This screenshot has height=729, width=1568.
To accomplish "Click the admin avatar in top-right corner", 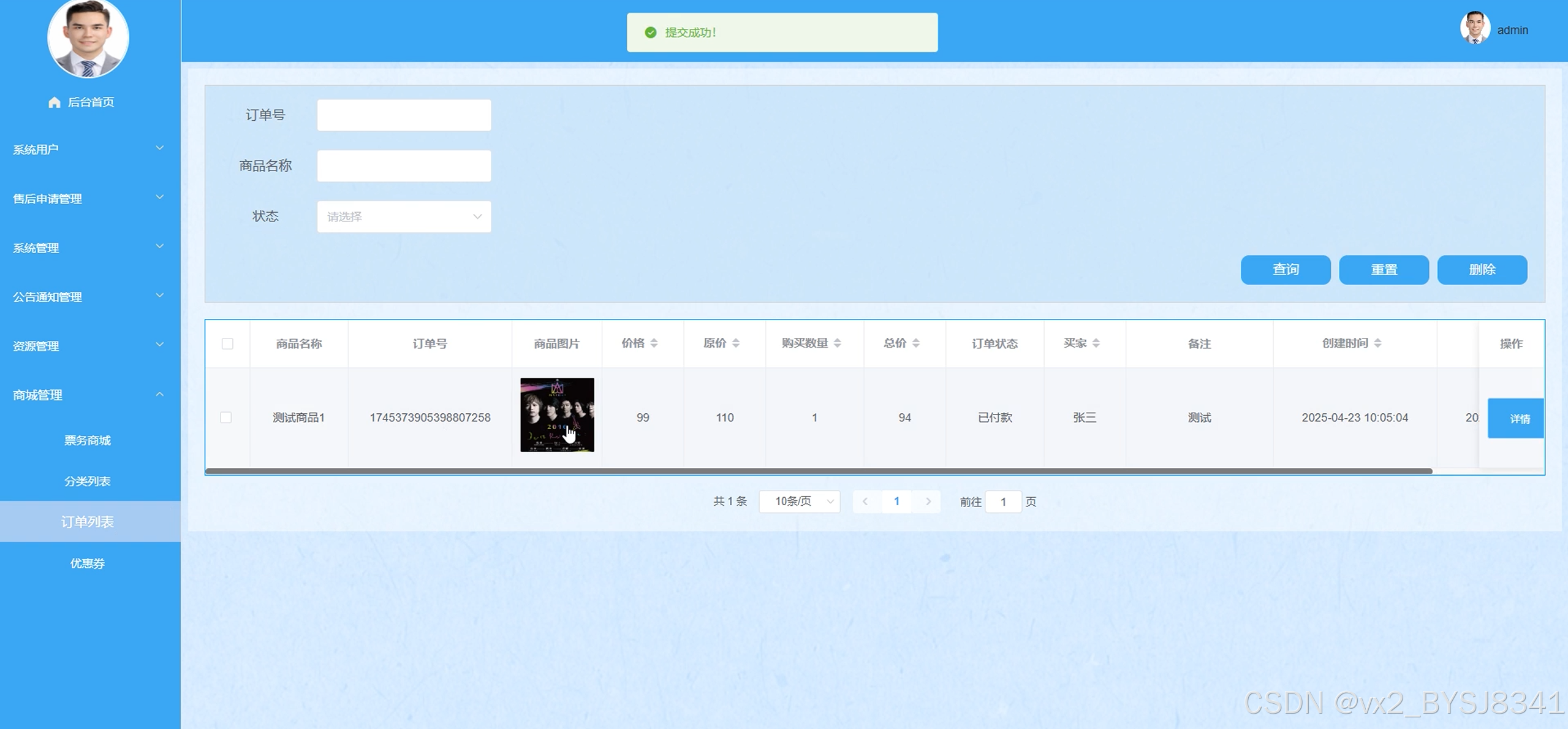I will 1474,29.
